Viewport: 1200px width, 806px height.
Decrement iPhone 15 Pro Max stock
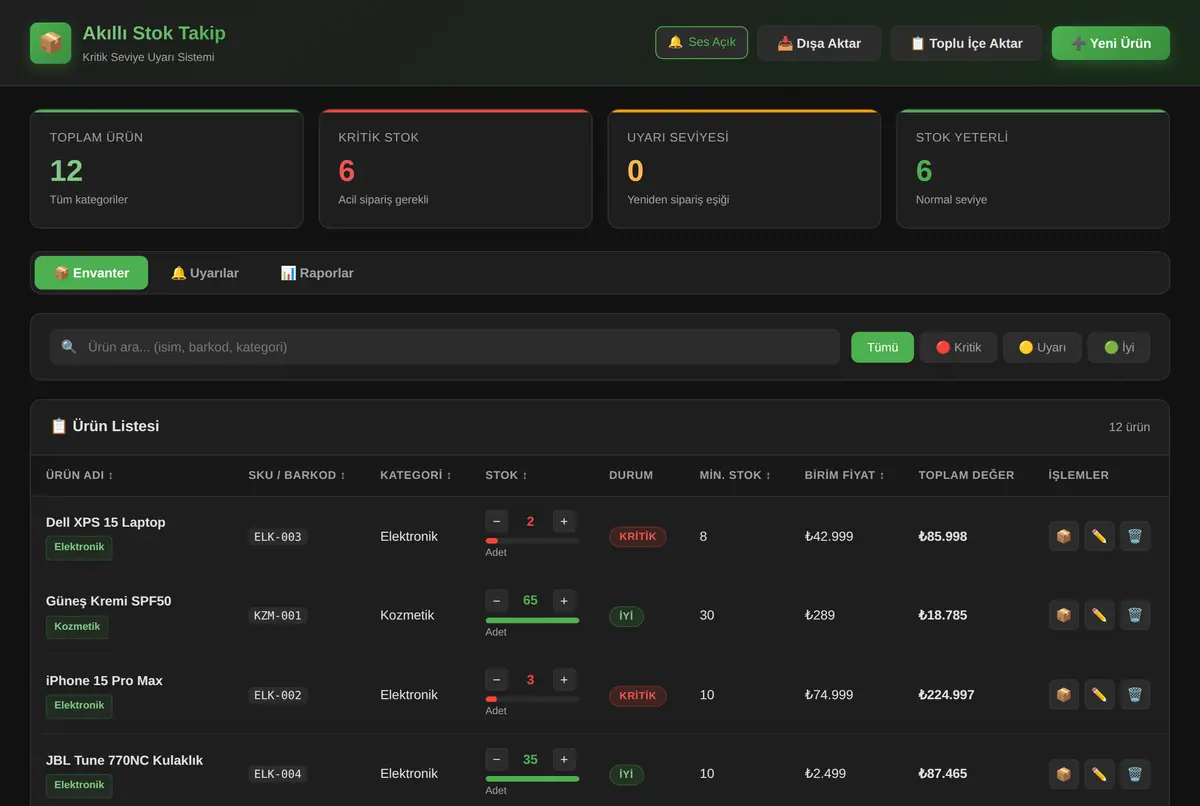pos(497,680)
